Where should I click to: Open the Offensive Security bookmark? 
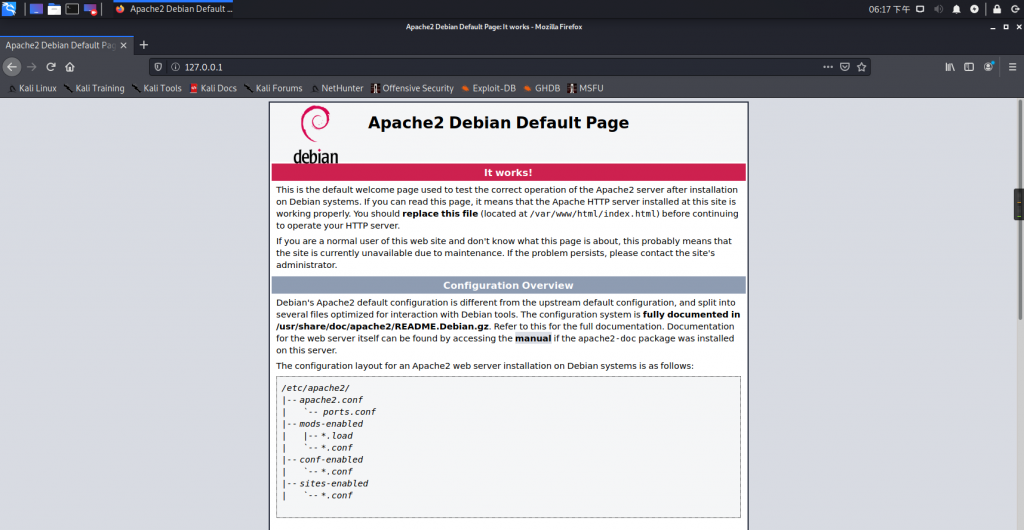(412, 88)
